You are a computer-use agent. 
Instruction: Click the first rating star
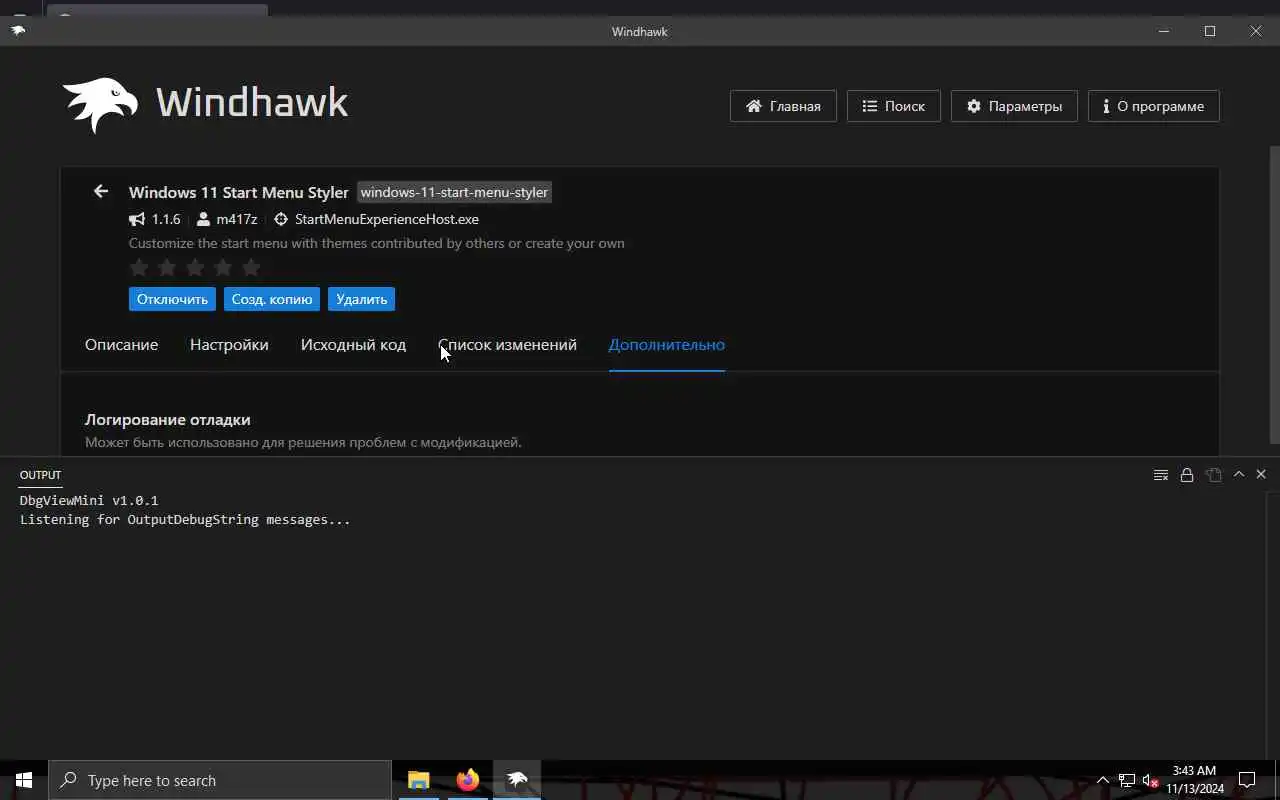(139, 267)
